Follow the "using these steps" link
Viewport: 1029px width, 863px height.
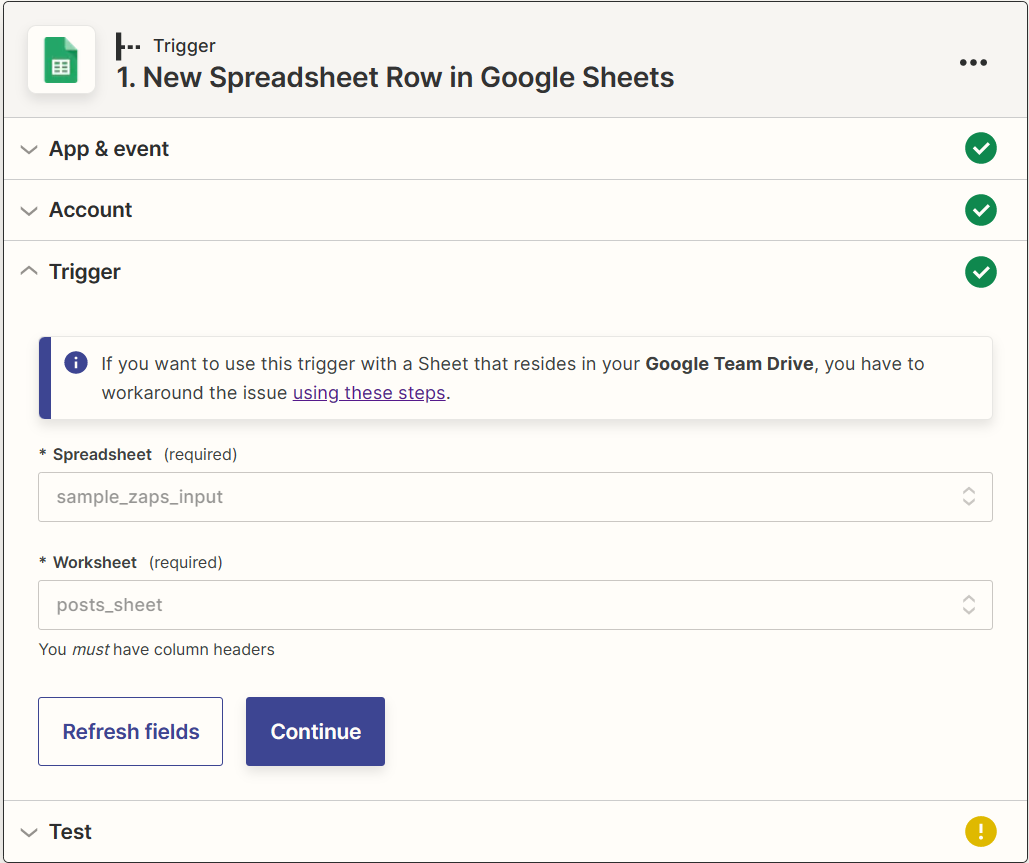(369, 393)
